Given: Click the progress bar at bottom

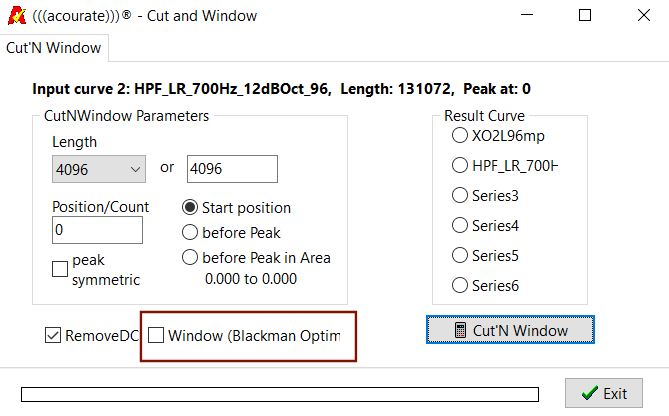Looking at the screenshot, I should click(x=279, y=394).
